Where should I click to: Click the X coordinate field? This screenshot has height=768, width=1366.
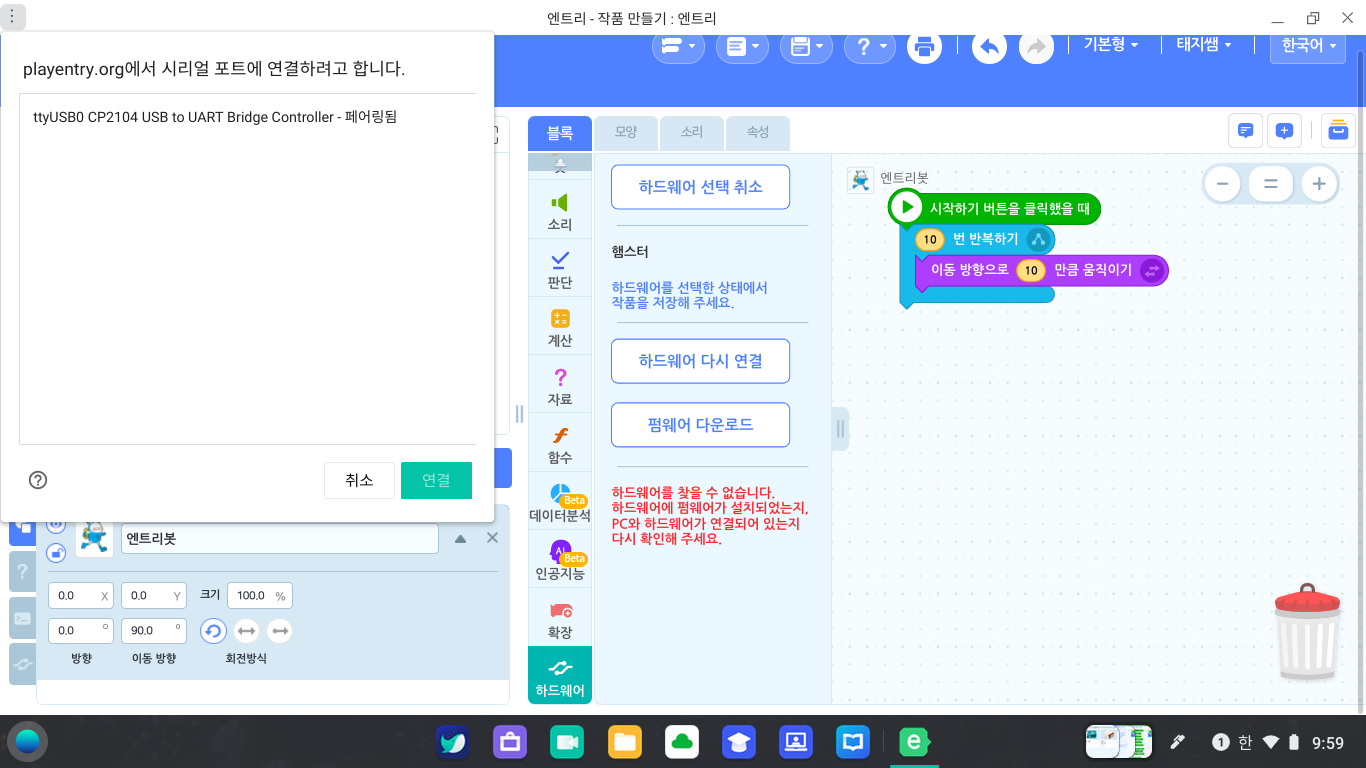point(81,595)
